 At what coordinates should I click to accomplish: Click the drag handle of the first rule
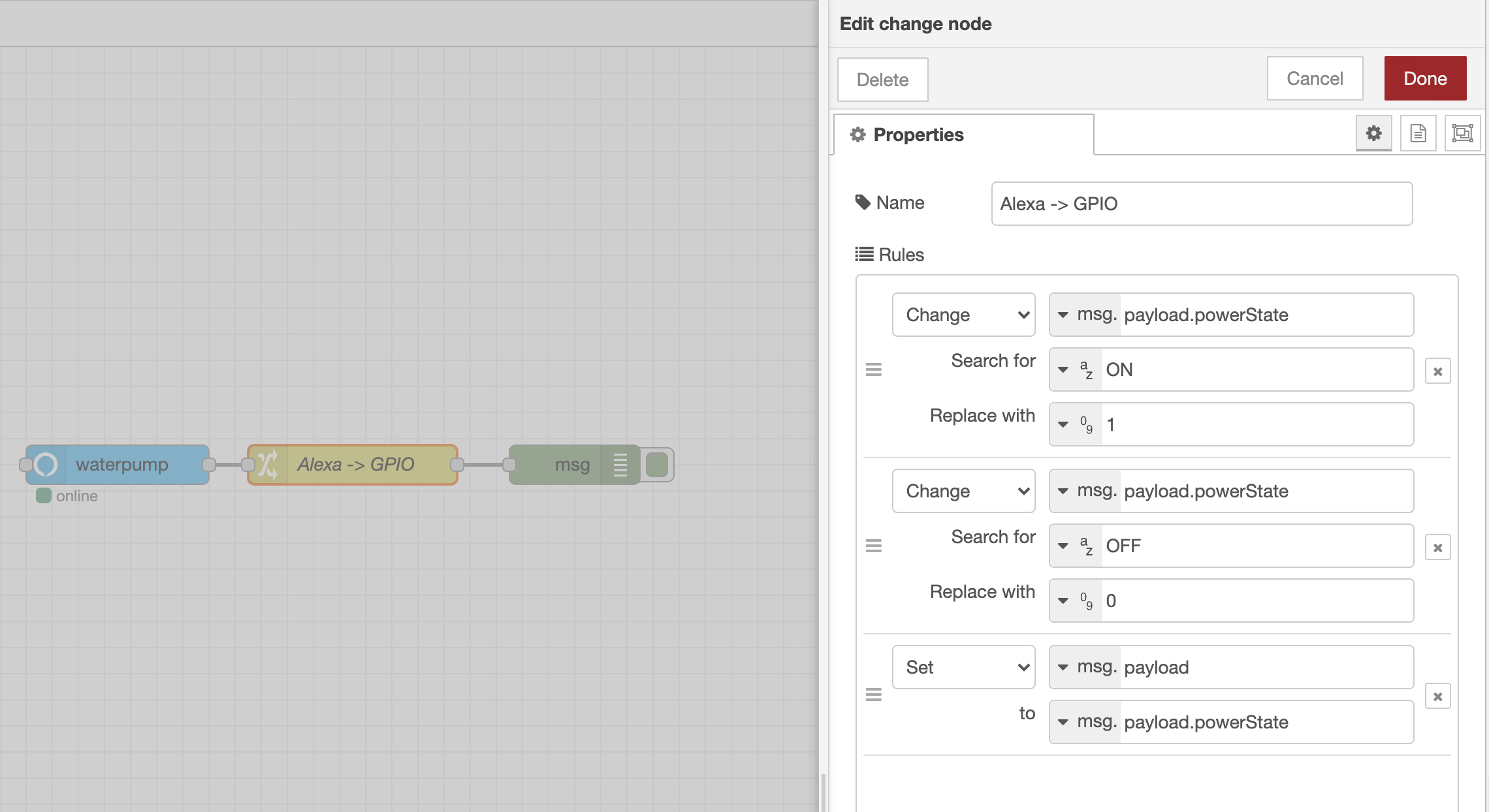(874, 369)
